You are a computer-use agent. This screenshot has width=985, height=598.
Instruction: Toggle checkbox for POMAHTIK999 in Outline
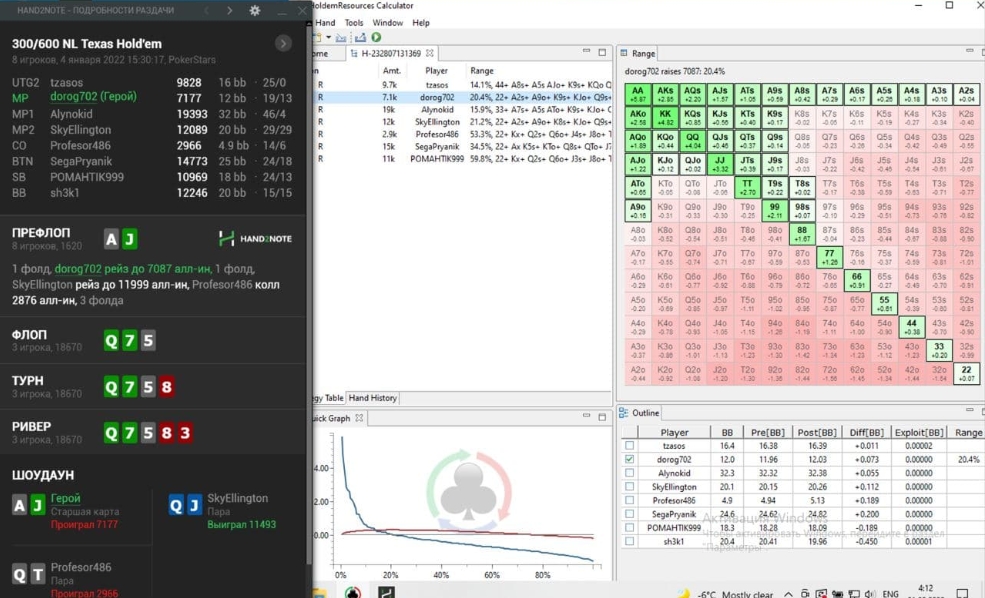click(x=629, y=528)
